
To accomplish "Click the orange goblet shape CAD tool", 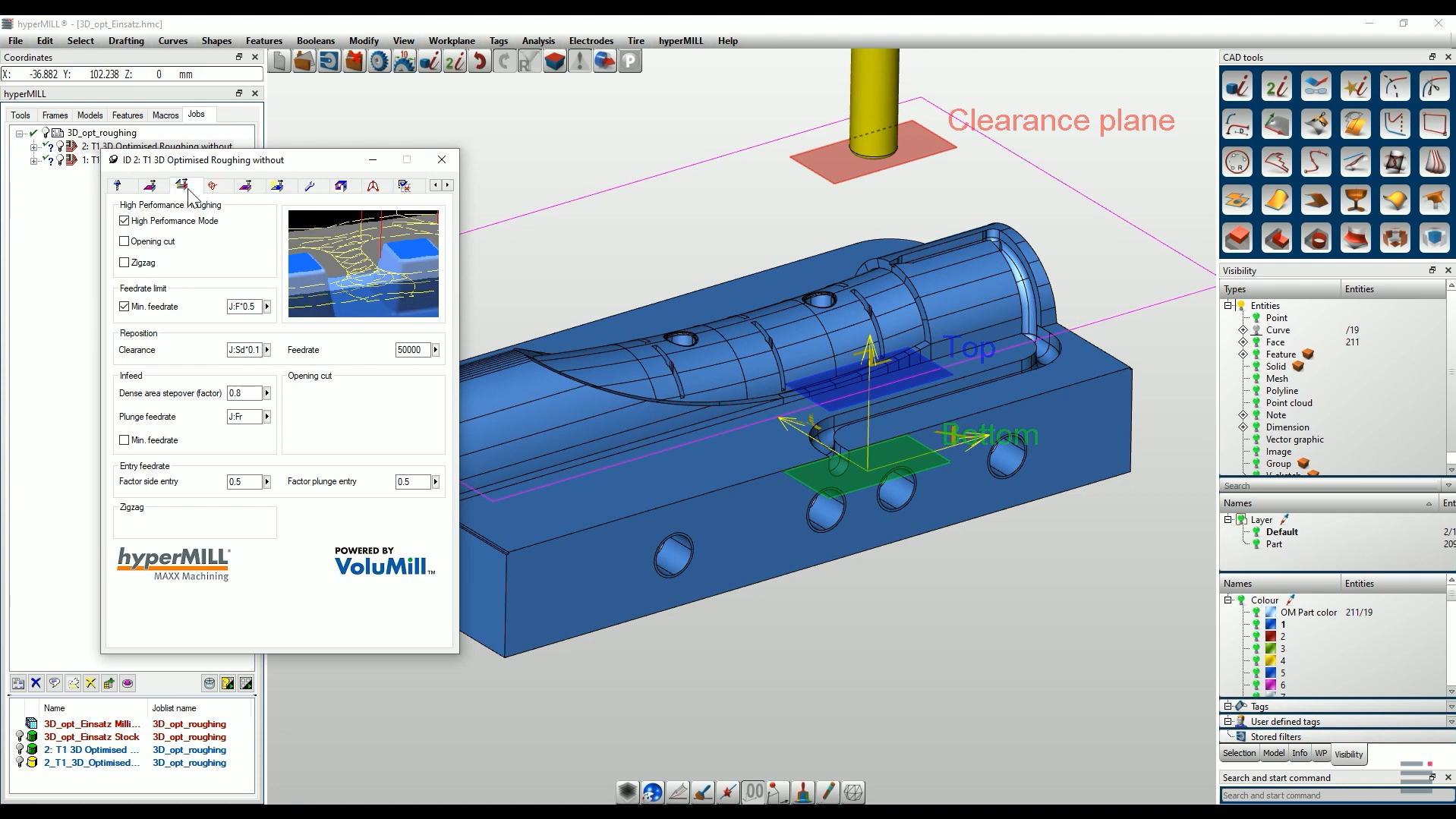I will pyautogui.click(x=1356, y=200).
